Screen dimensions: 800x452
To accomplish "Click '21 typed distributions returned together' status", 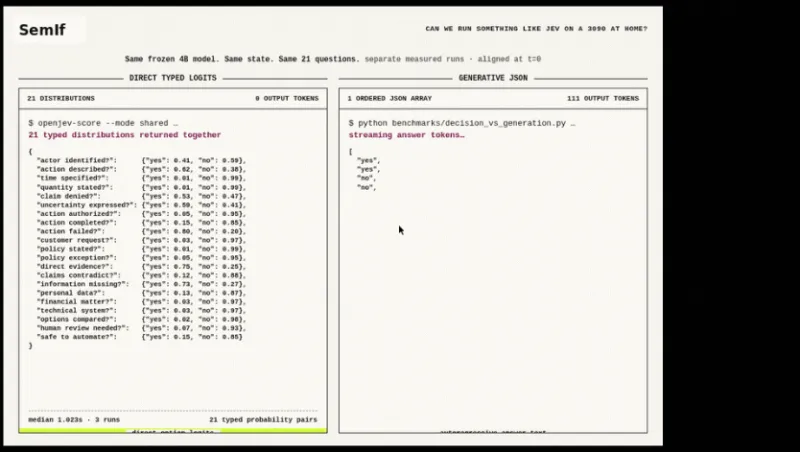I will click(124, 135).
